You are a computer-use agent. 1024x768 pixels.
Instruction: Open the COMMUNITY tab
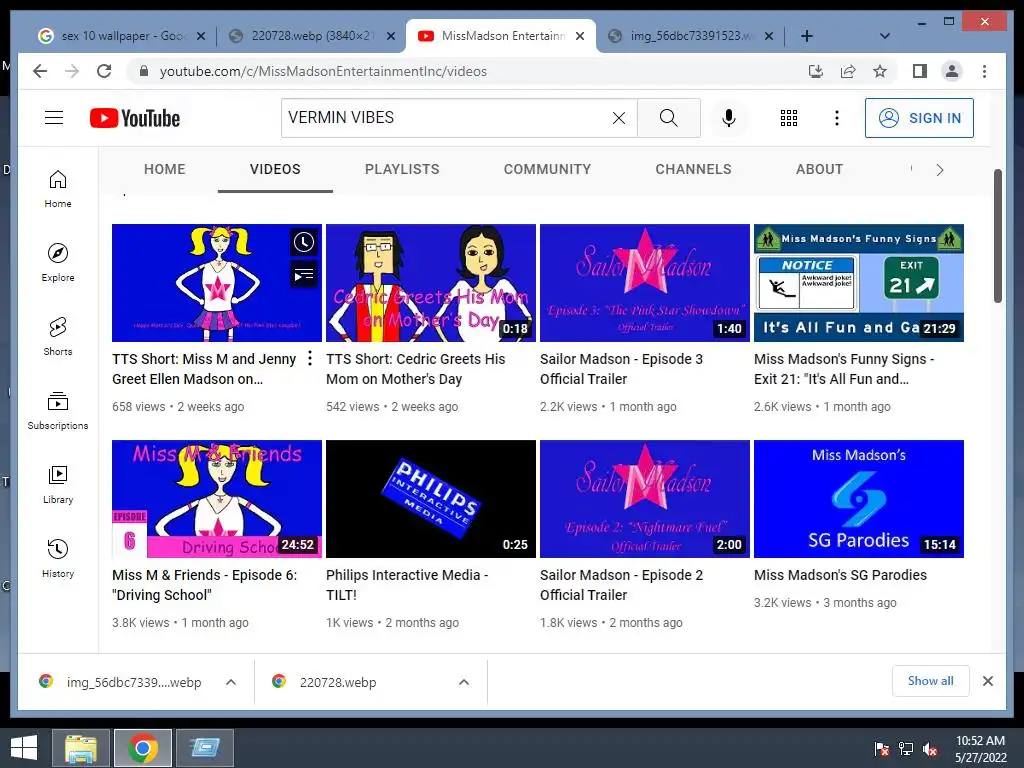(x=547, y=169)
